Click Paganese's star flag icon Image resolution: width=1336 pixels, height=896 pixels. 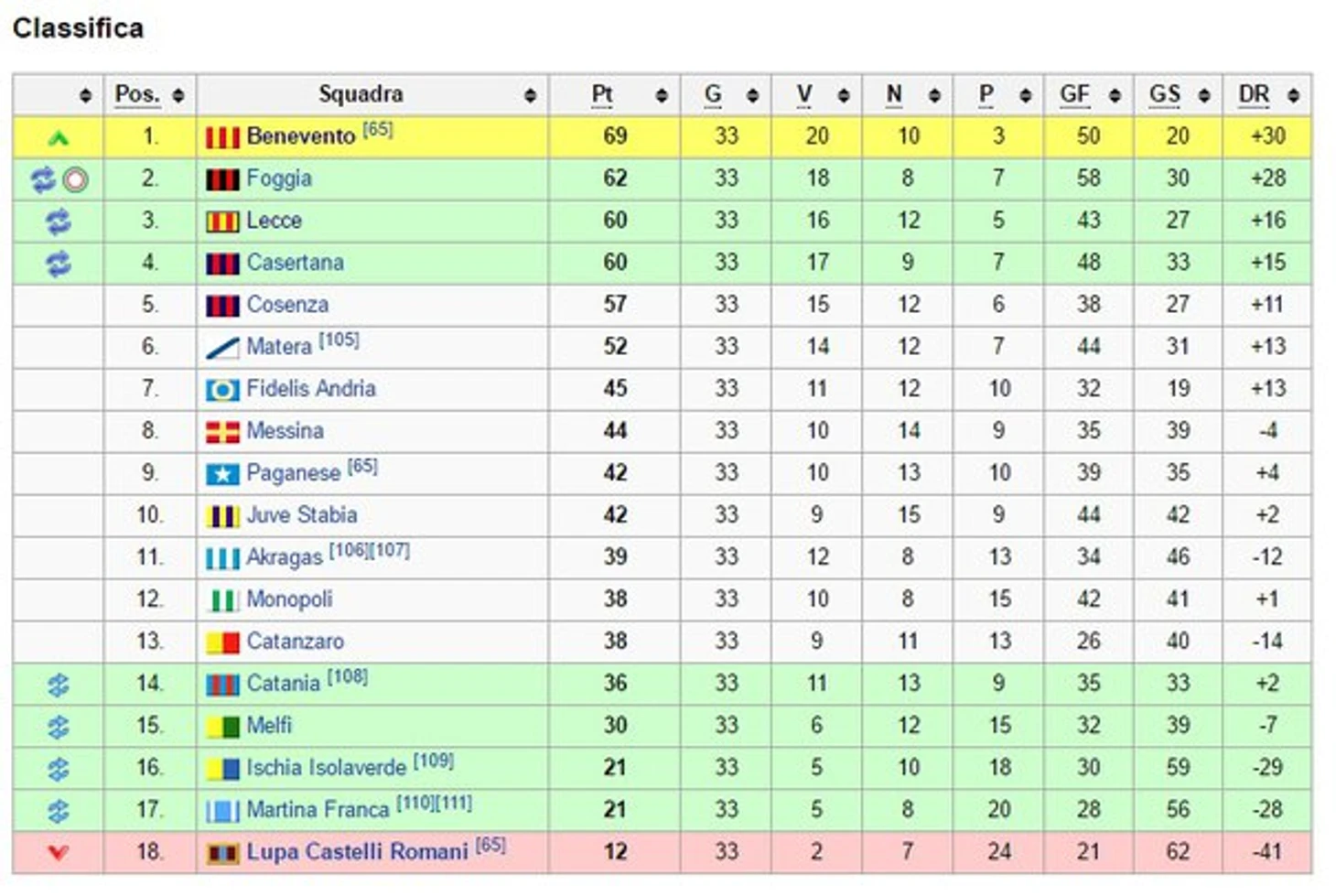point(222,474)
